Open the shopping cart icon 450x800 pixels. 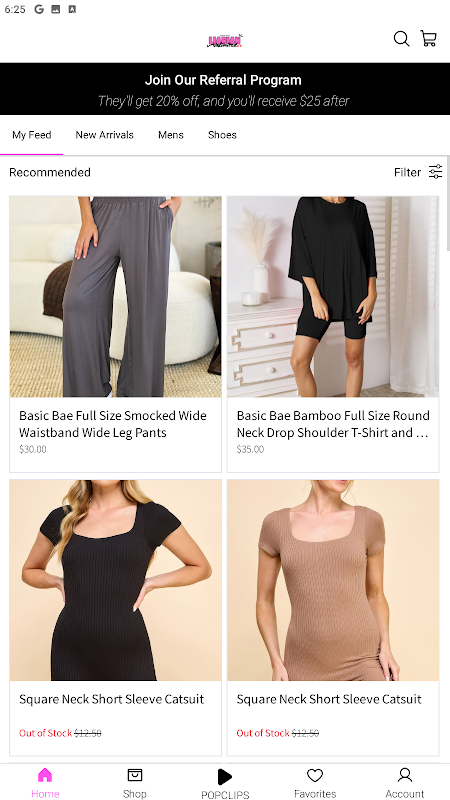click(429, 39)
